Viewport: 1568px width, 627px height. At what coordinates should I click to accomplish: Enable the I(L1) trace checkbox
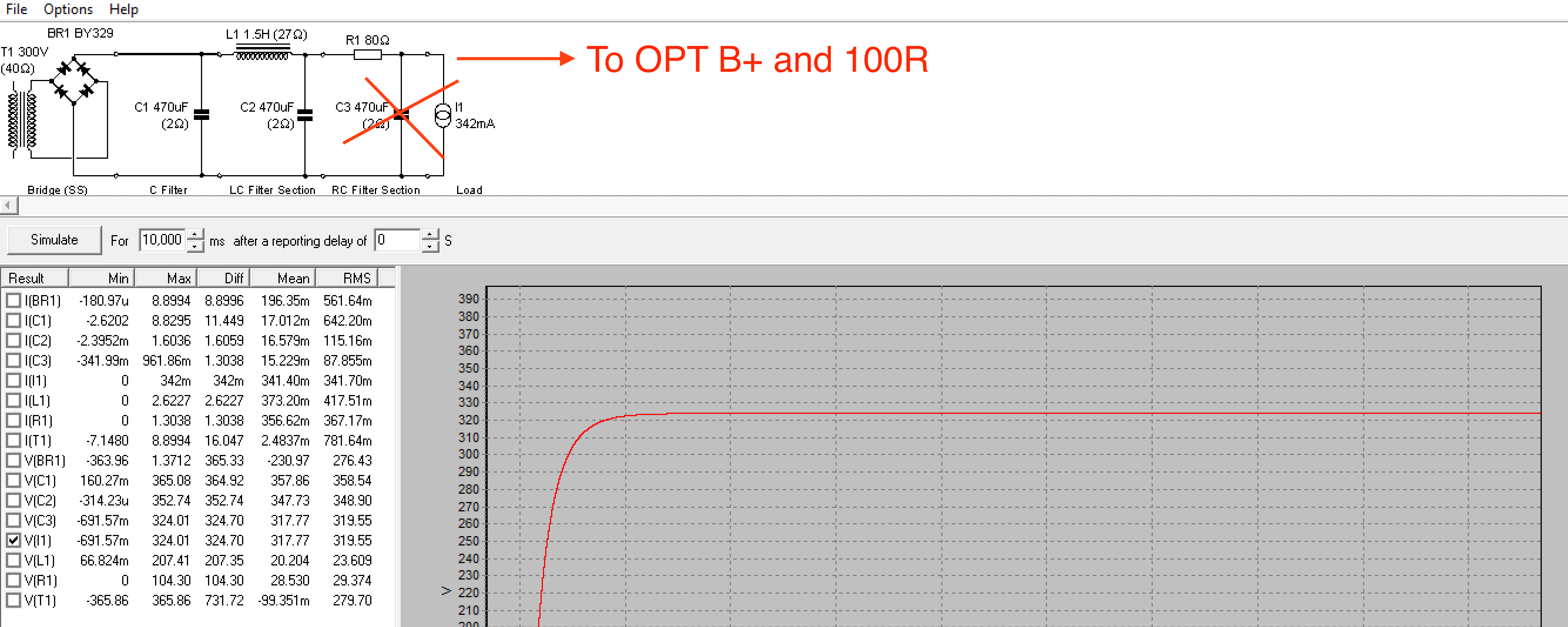[13, 400]
